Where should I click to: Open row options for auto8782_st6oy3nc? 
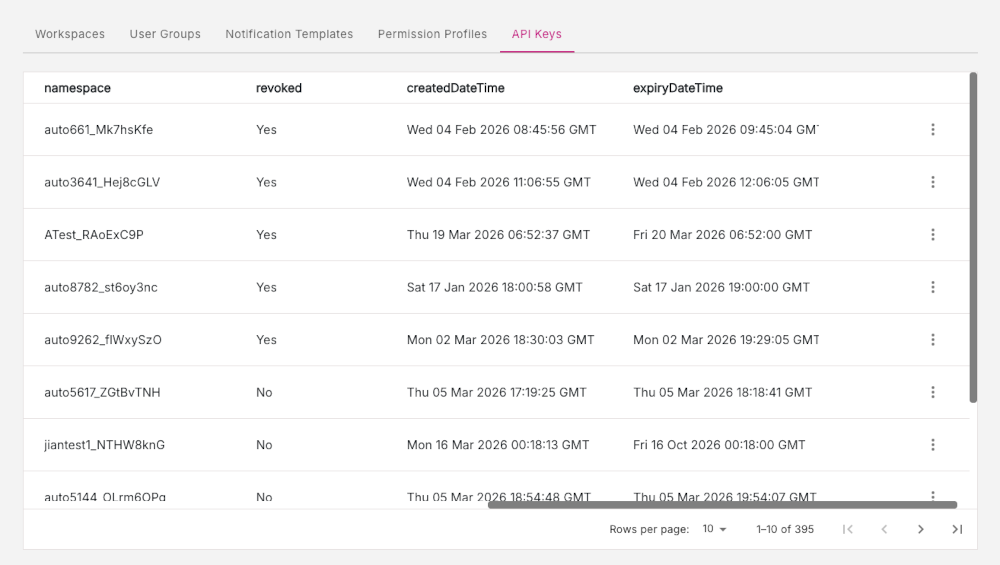[x=932, y=287]
